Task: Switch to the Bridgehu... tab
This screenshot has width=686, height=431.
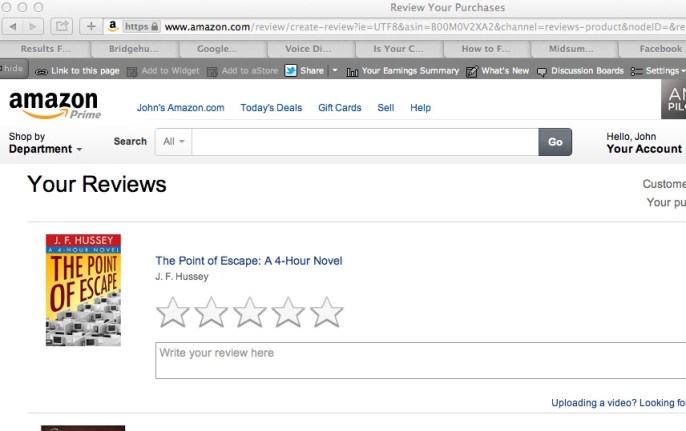Action: coord(133,49)
